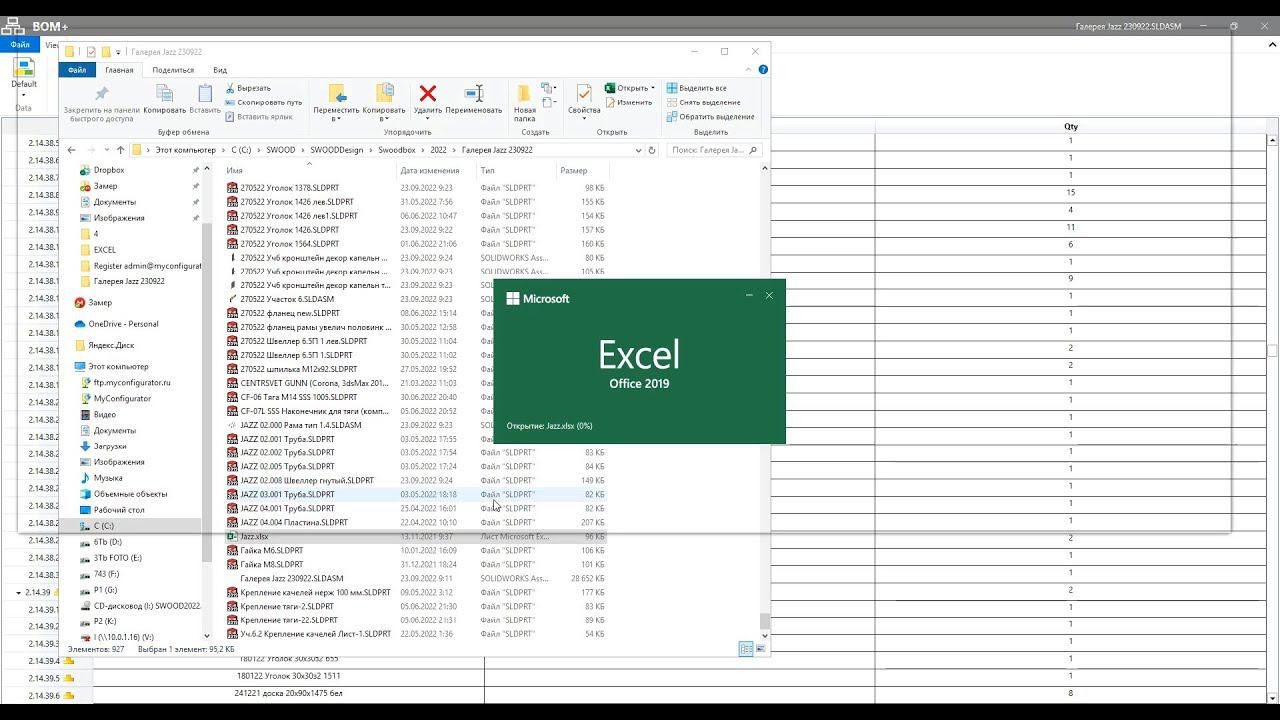
Task: Click the red Delete X icon in ribbon
Action: (x=428, y=94)
